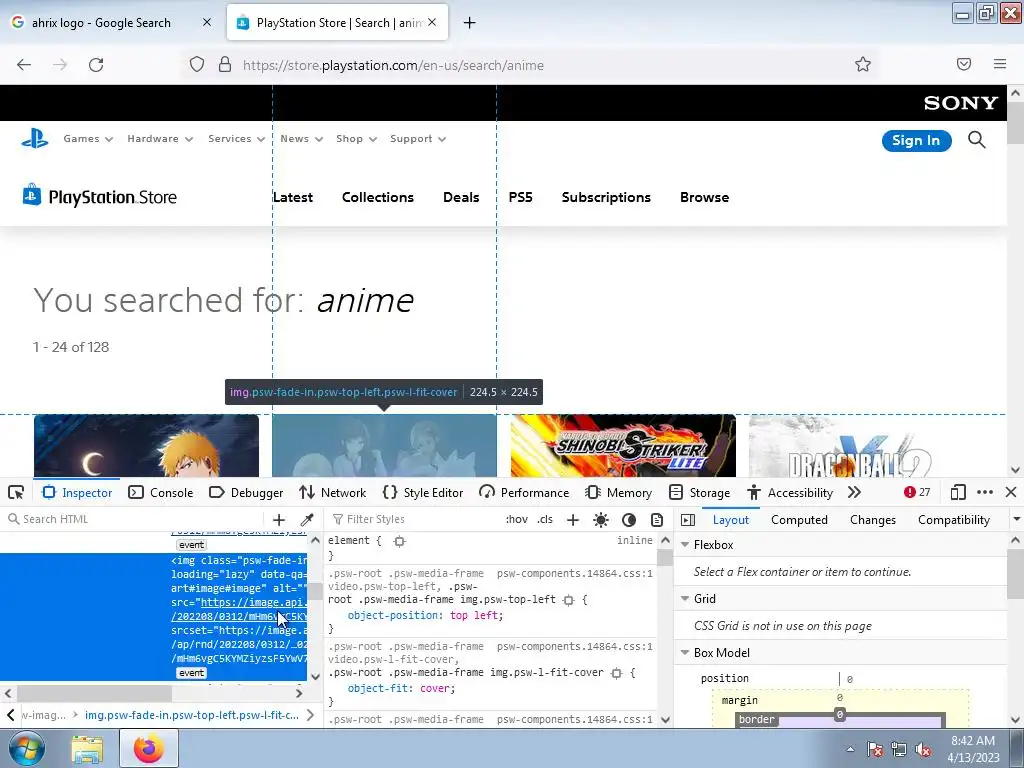Viewport: 1024px width, 768px height.
Task: Toggle dark color scheme simulation
Action: (x=629, y=519)
